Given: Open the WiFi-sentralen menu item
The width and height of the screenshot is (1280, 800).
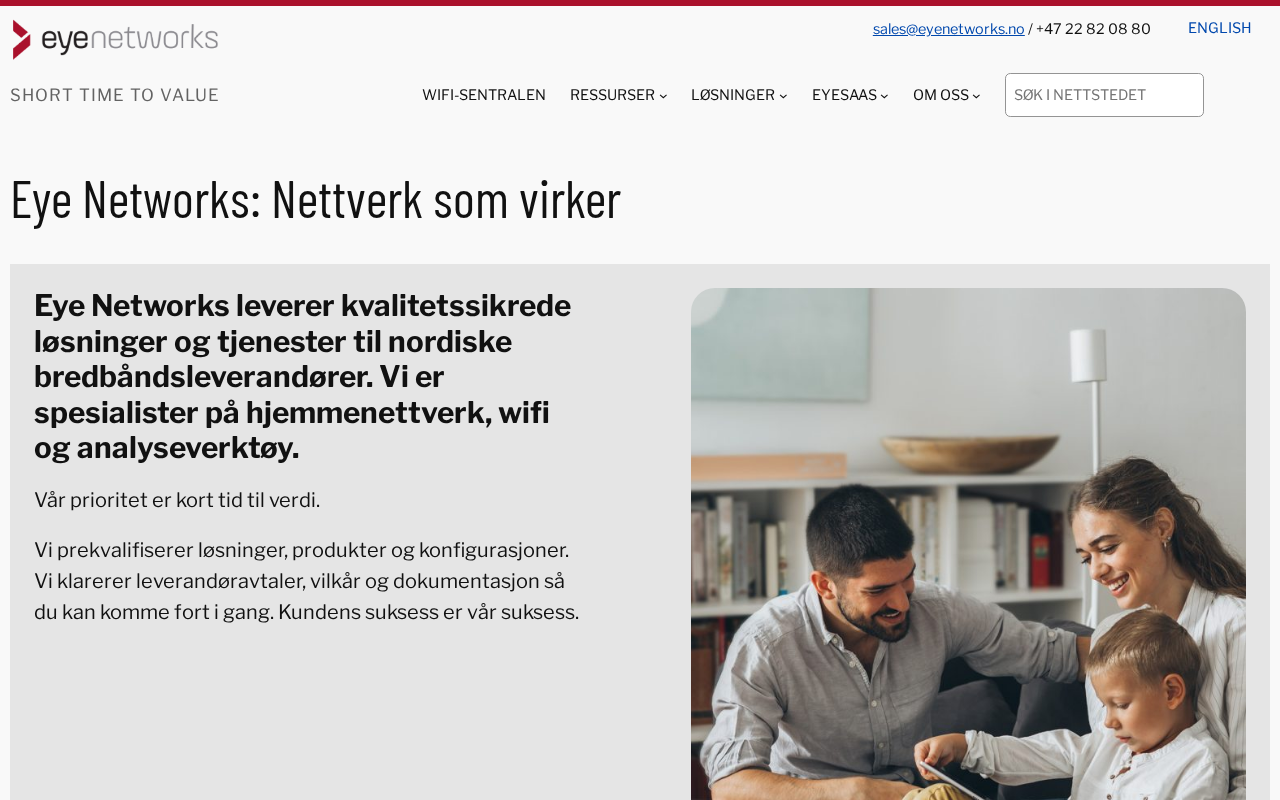Looking at the screenshot, I should pos(484,95).
